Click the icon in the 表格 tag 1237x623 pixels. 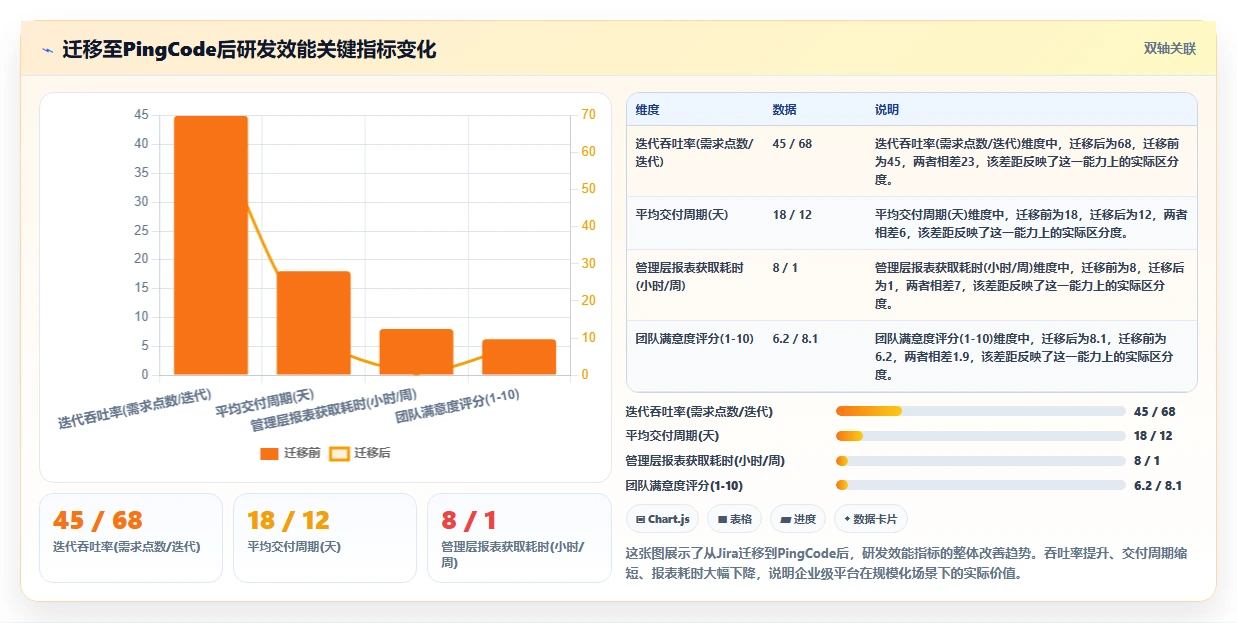click(x=721, y=520)
